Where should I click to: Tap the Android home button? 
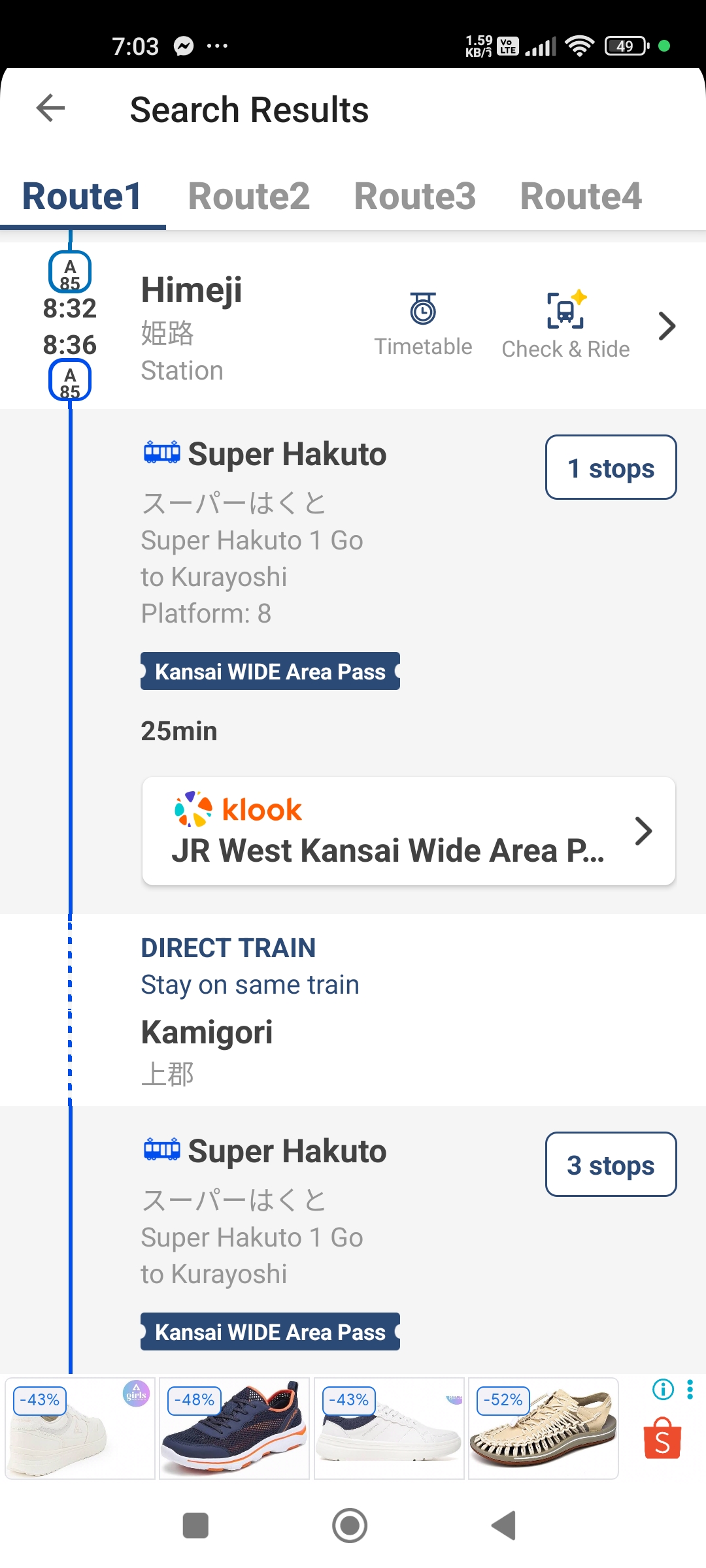click(x=350, y=1526)
